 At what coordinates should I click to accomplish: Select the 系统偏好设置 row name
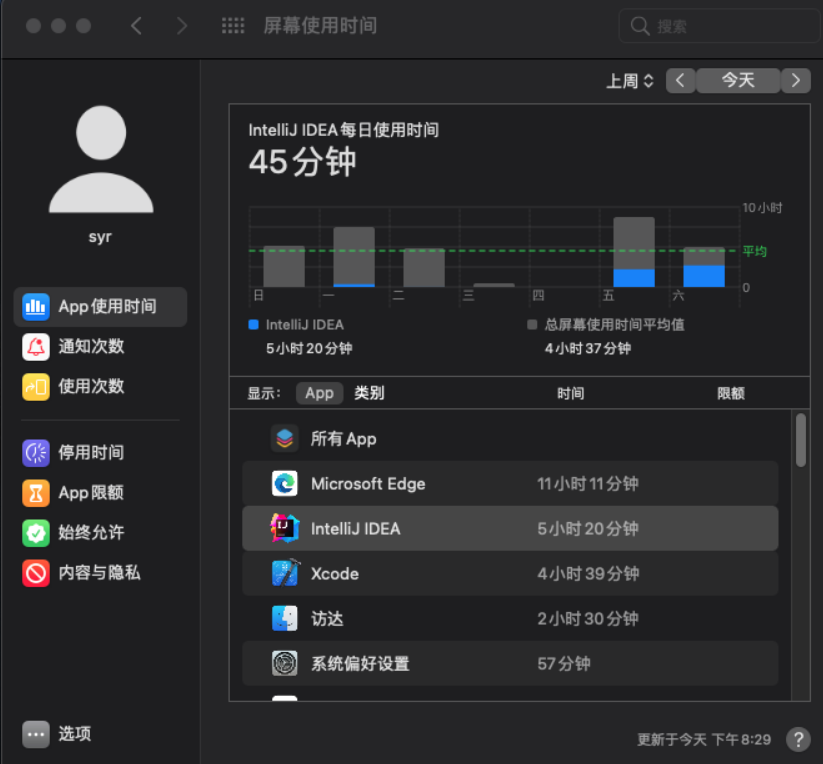(x=360, y=664)
